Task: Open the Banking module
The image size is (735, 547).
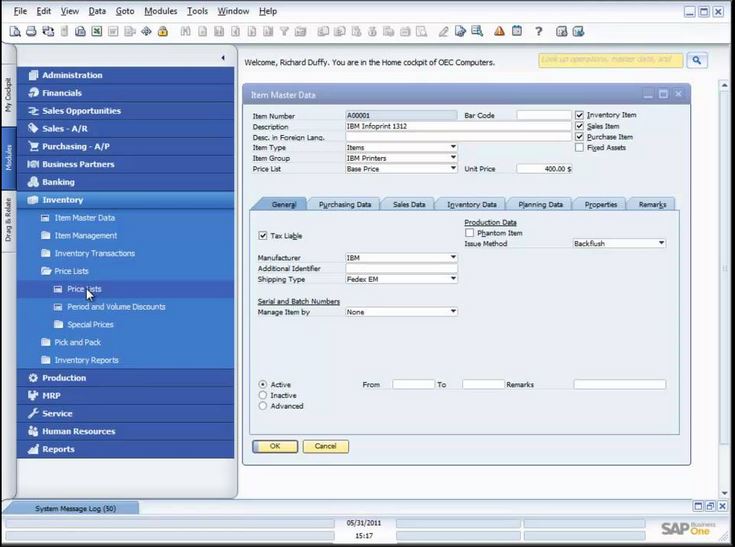Action: [x=126, y=182]
